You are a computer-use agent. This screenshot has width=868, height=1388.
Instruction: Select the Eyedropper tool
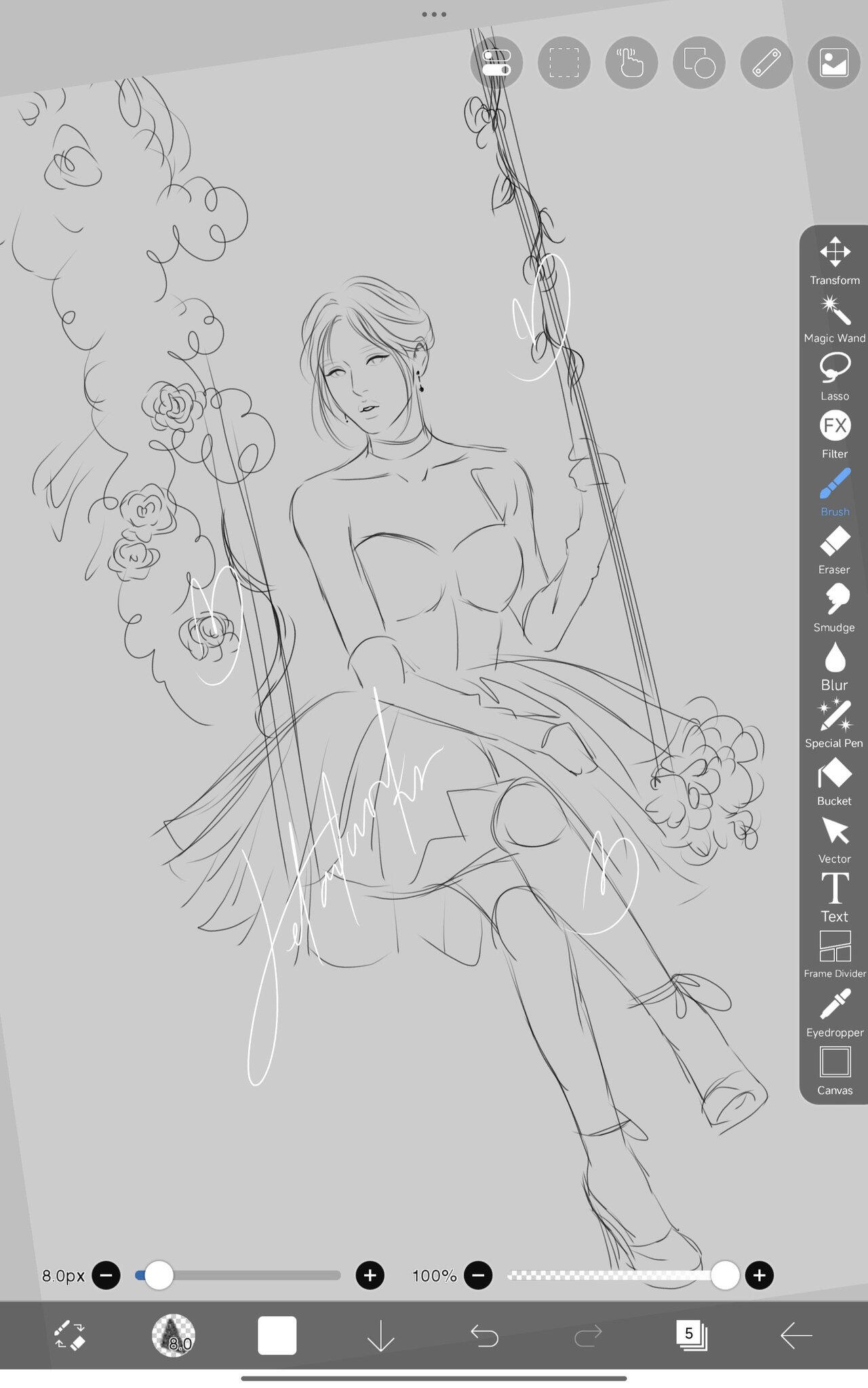coord(834,1013)
